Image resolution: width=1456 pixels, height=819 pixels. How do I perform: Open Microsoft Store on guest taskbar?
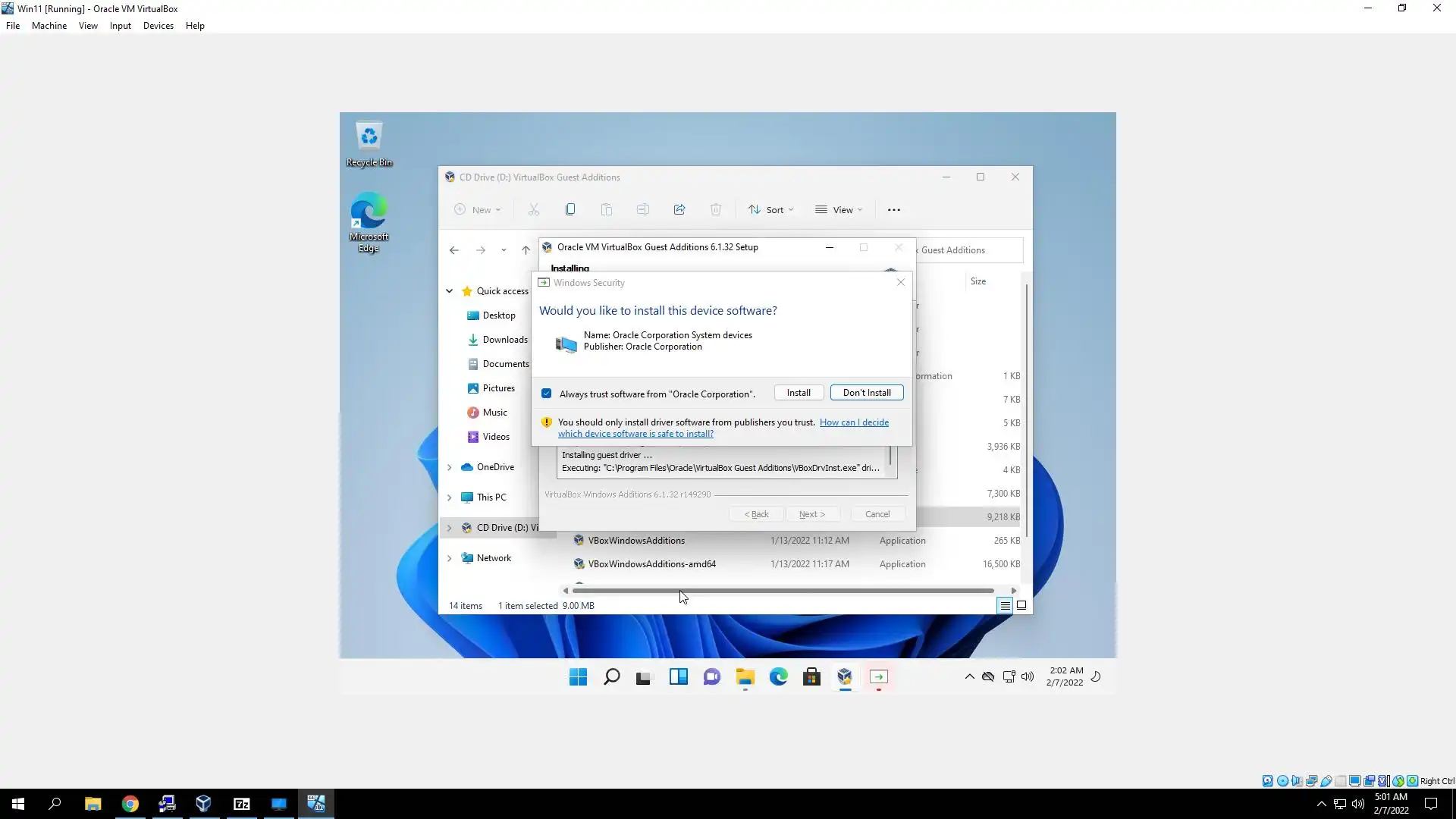pyautogui.click(x=811, y=677)
